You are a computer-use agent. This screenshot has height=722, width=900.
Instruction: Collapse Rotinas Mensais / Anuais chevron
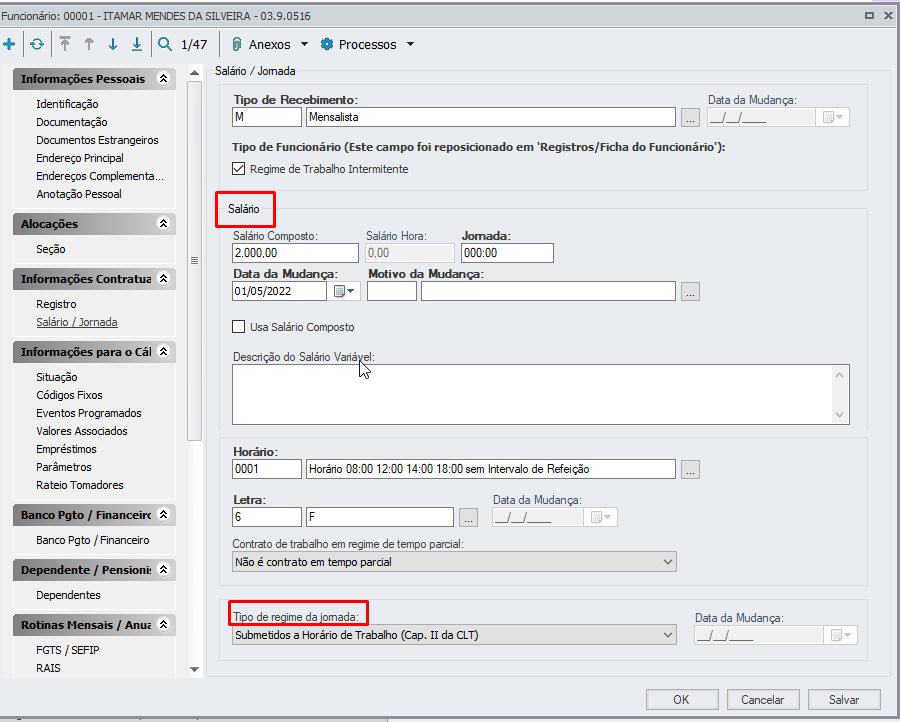coord(164,624)
